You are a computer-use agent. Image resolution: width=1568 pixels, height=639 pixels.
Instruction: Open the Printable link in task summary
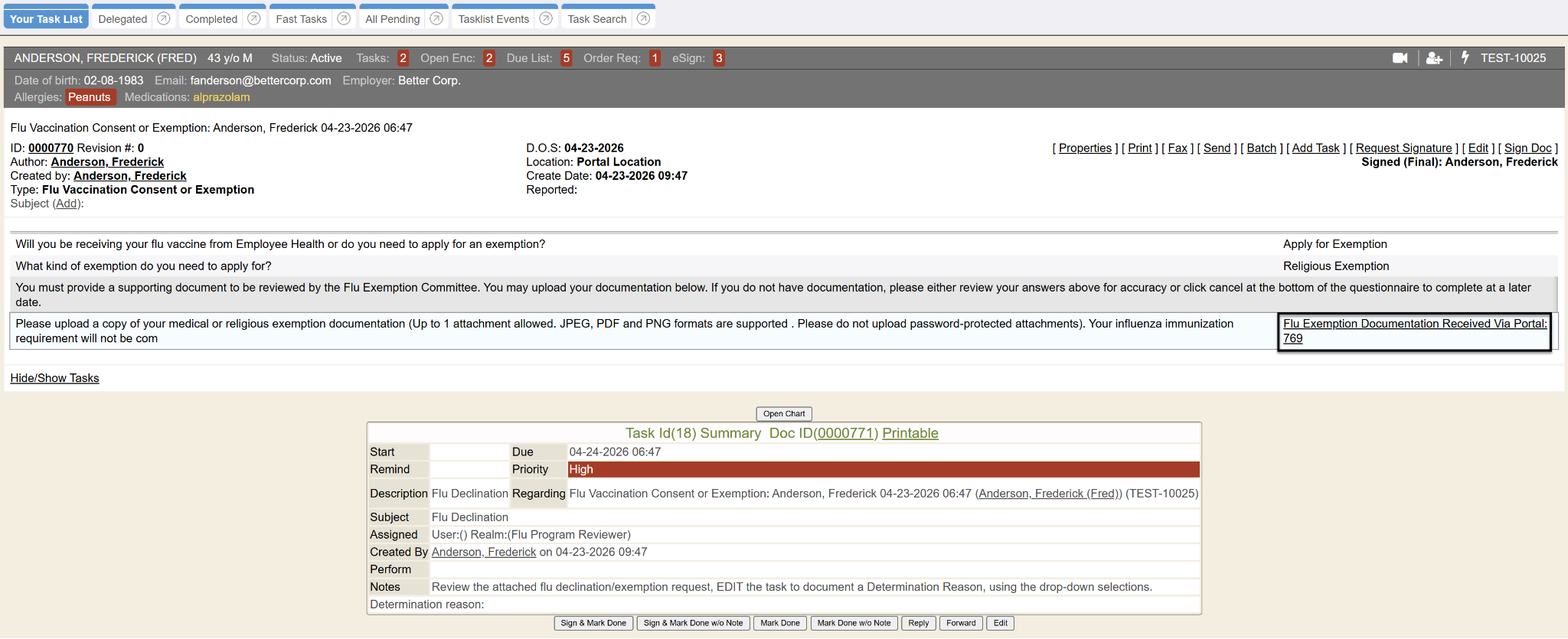pyautogui.click(x=910, y=433)
